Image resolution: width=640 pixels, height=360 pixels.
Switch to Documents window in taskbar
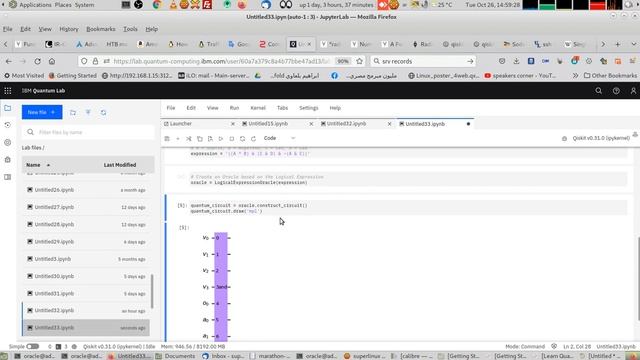176,356
